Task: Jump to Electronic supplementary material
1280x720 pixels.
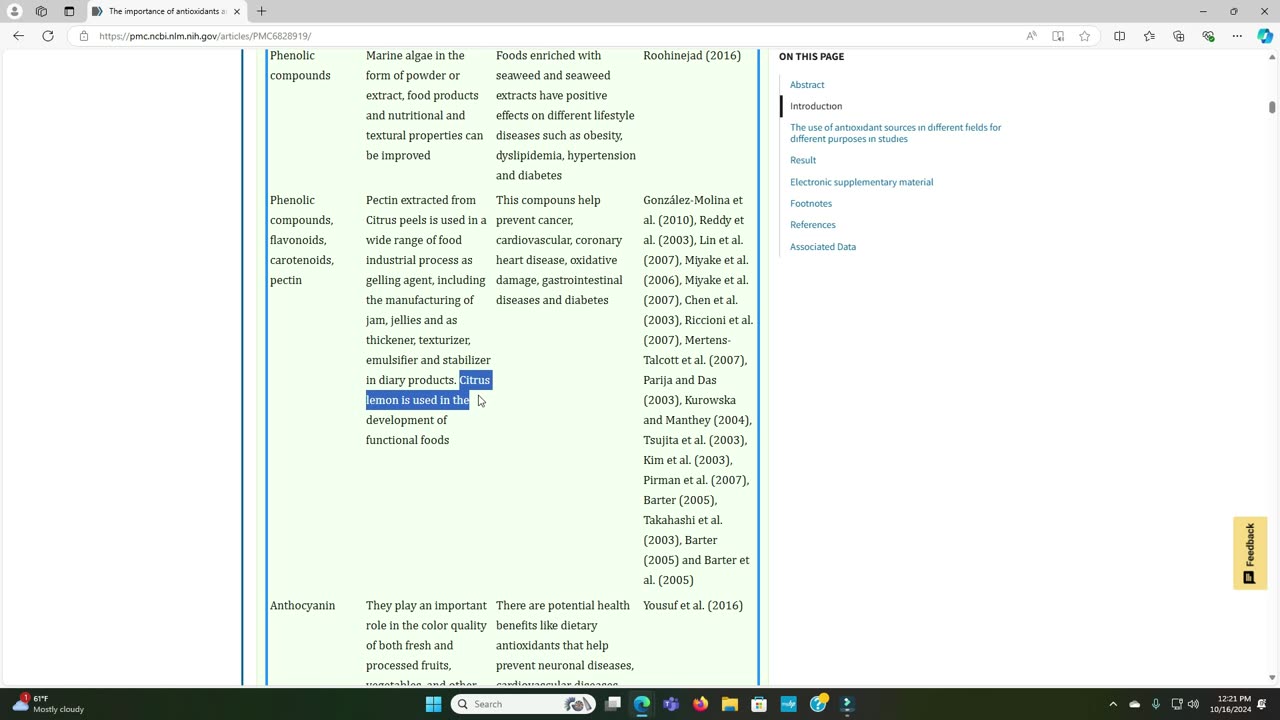Action: [x=861, y=182]
